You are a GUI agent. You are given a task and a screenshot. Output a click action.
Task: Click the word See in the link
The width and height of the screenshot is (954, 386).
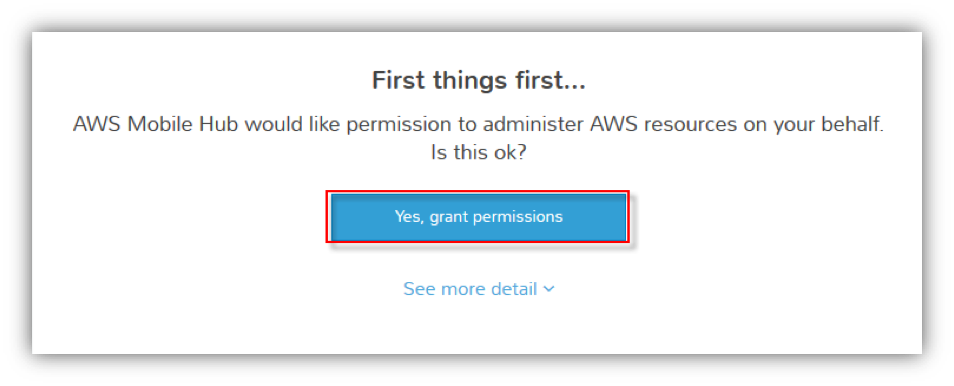click(418, 289)
